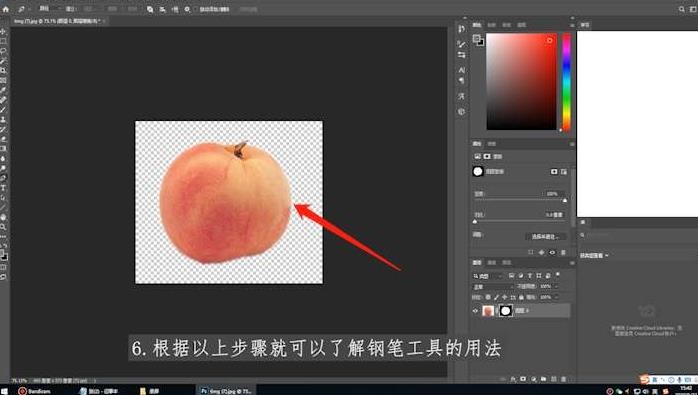The image size is (698, 395).
Task: Toggle lock position icon
Action: [504, 297]
